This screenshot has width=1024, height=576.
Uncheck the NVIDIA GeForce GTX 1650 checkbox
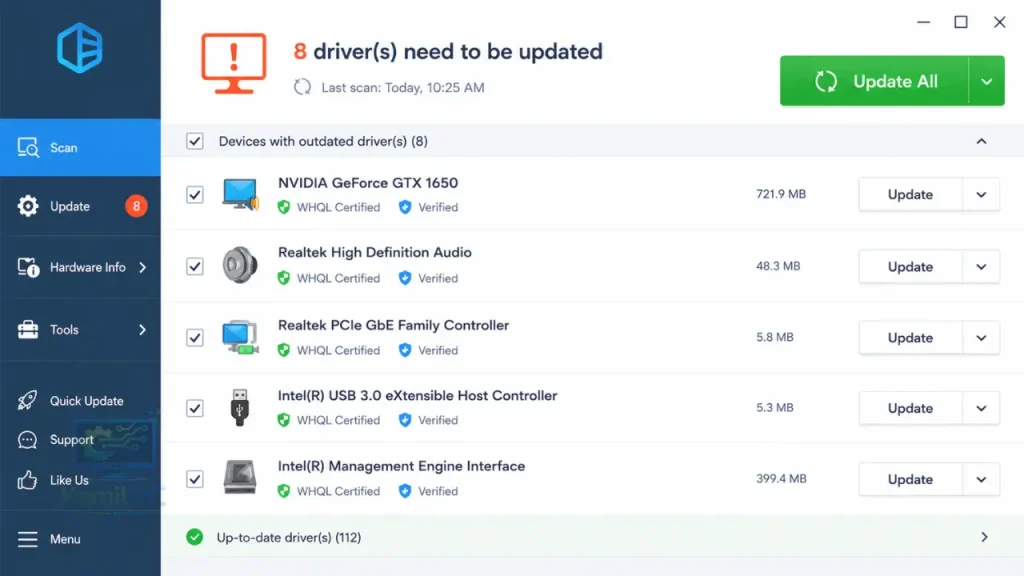coord(195,195)
